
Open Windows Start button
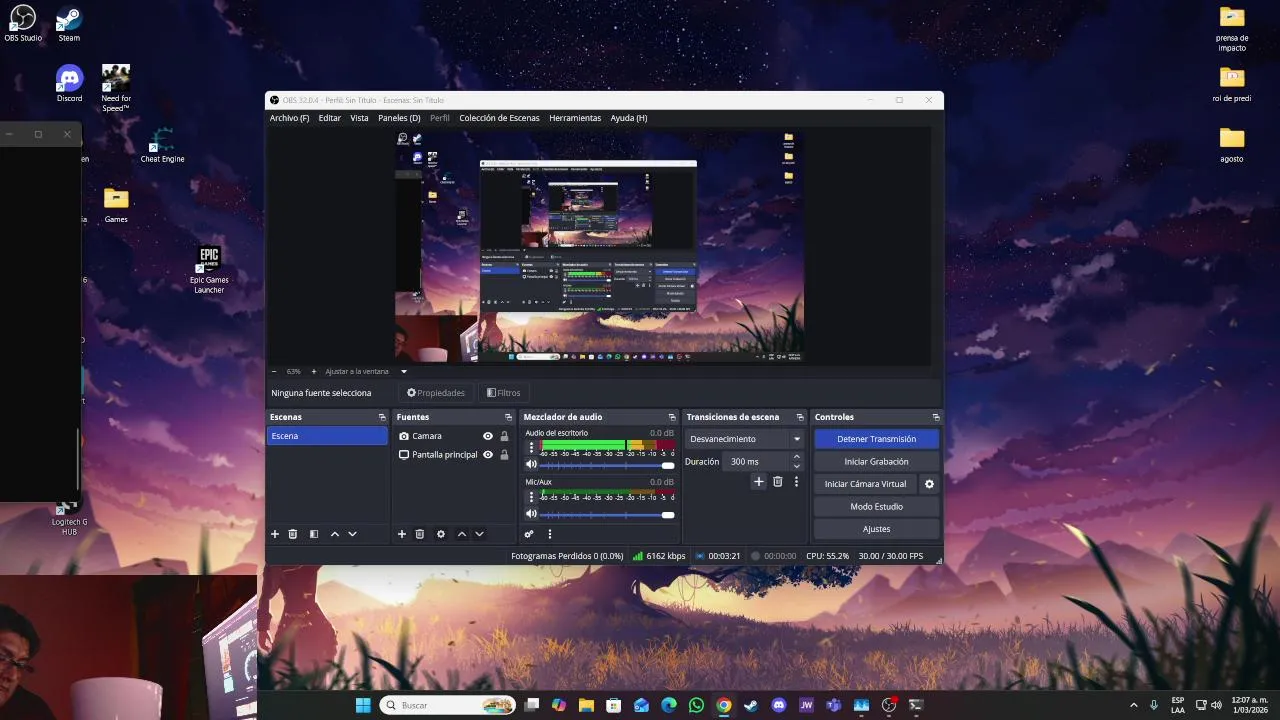coord(363,705)
